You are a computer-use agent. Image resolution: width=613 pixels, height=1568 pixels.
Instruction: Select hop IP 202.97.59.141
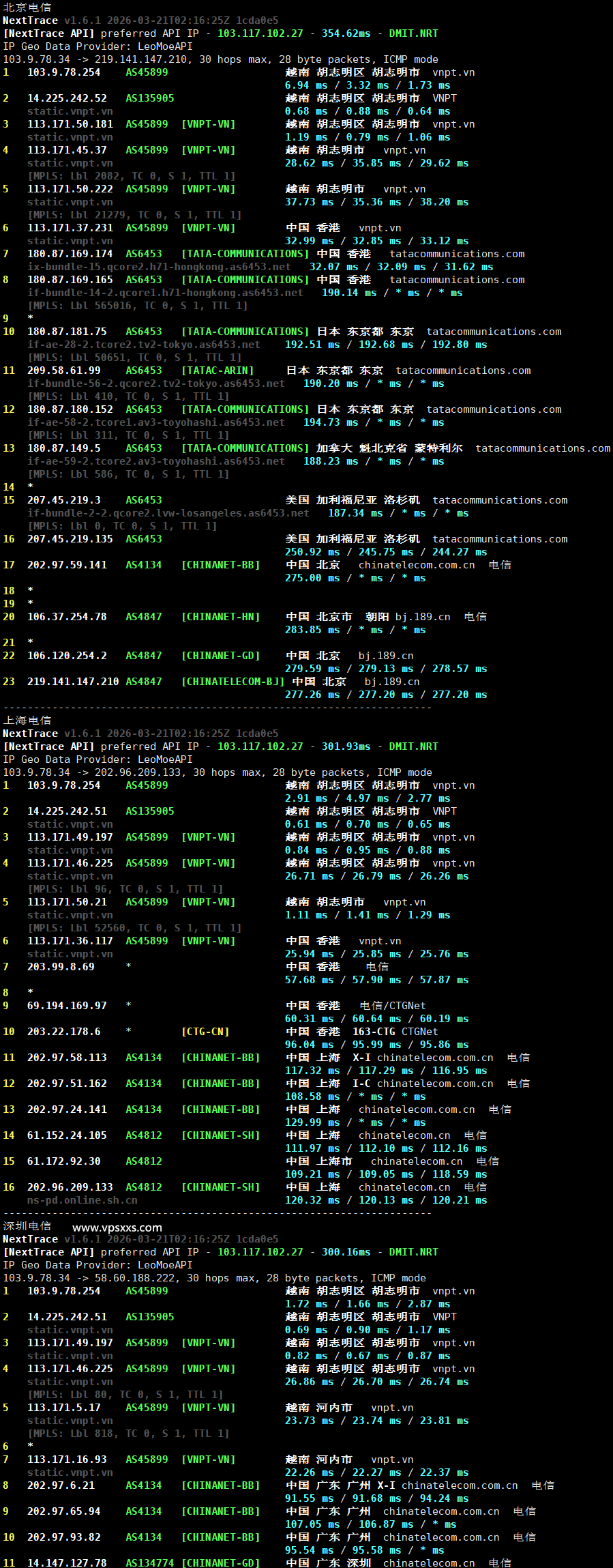coord(67,565)
